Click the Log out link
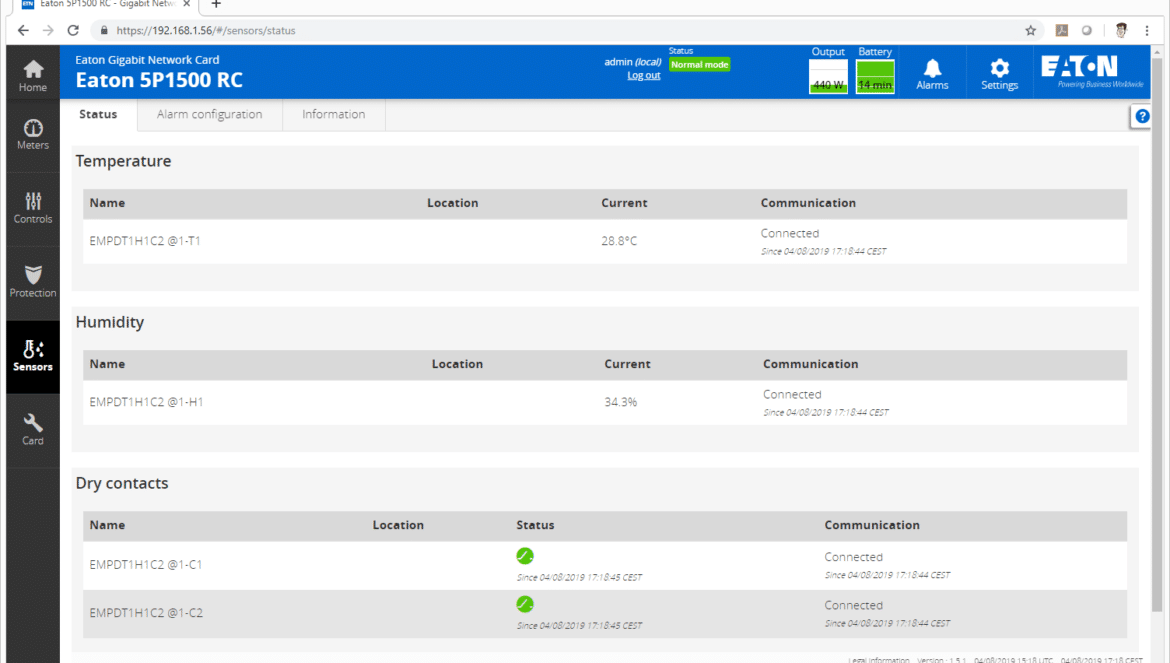 (643, 75)
